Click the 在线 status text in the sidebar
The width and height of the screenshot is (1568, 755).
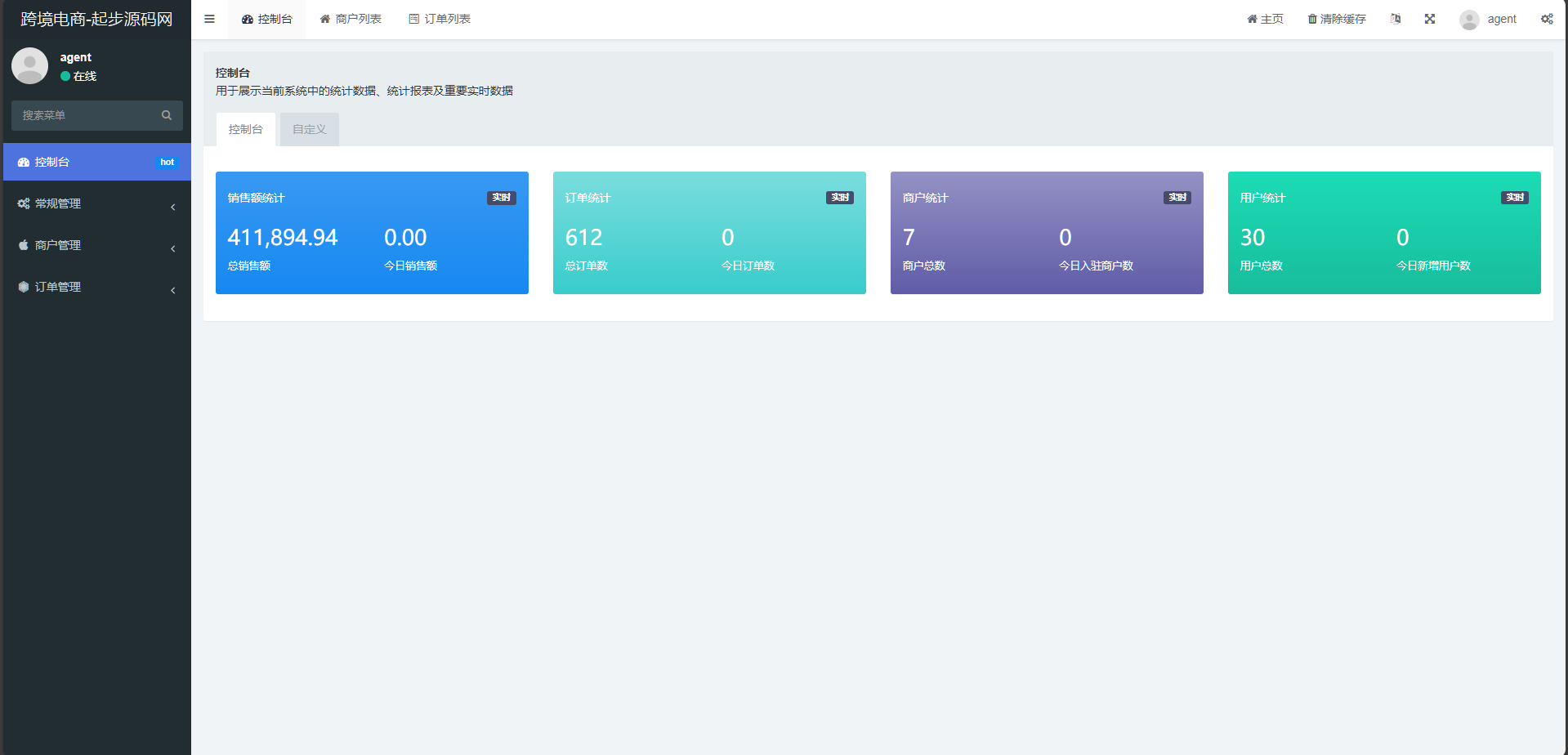pyautogui.click(x=85, y=76)
